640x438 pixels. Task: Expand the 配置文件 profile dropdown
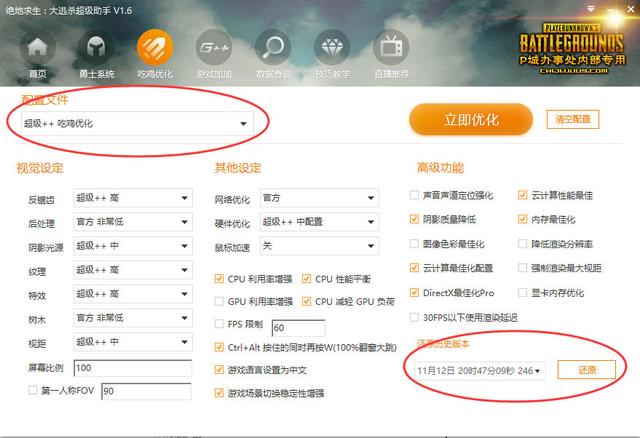click(x=137, y=123)
